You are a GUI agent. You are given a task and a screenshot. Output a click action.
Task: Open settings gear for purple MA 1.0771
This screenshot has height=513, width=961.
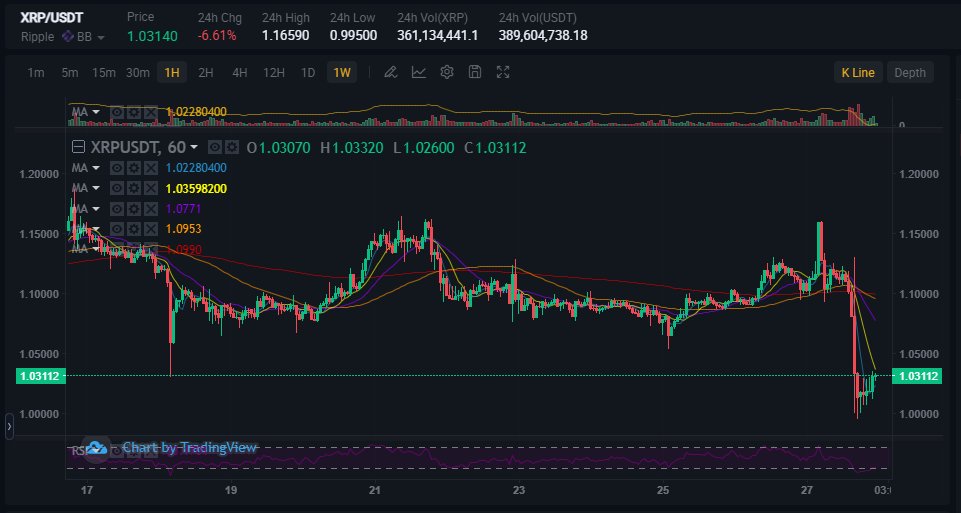[134, 208]
